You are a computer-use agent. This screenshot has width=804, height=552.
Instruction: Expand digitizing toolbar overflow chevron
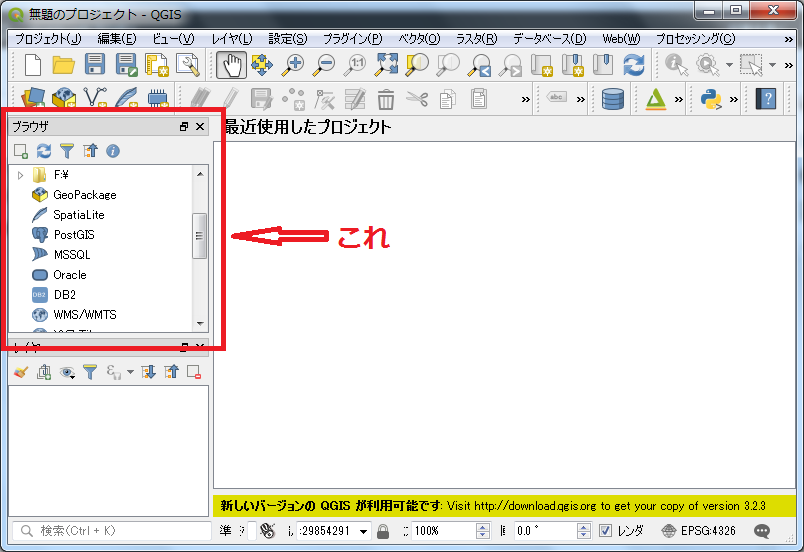coord(526,99)
